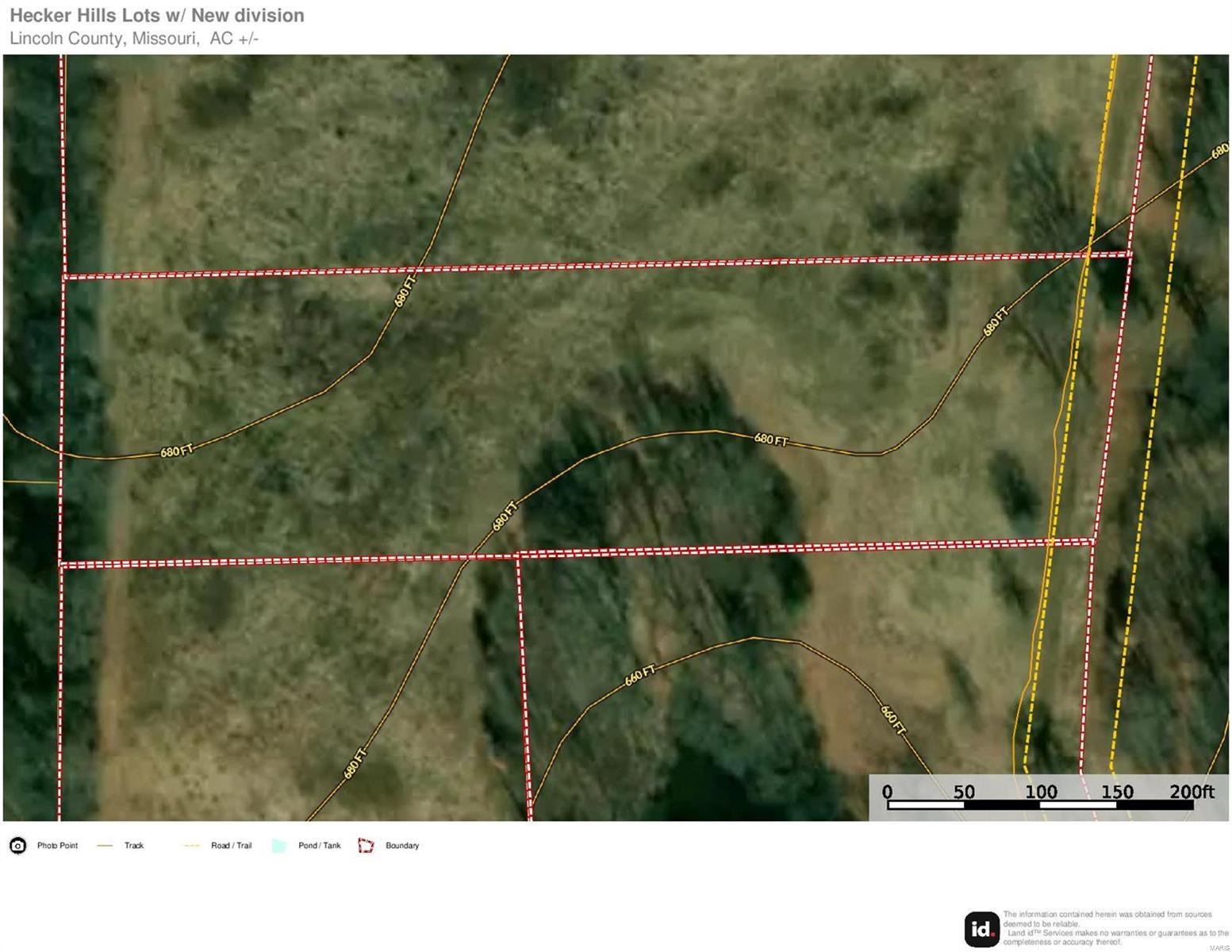Click the disclaimer text beside the id logo
This screenshot has height=952, width=1232.
(x=1115, y=928)
